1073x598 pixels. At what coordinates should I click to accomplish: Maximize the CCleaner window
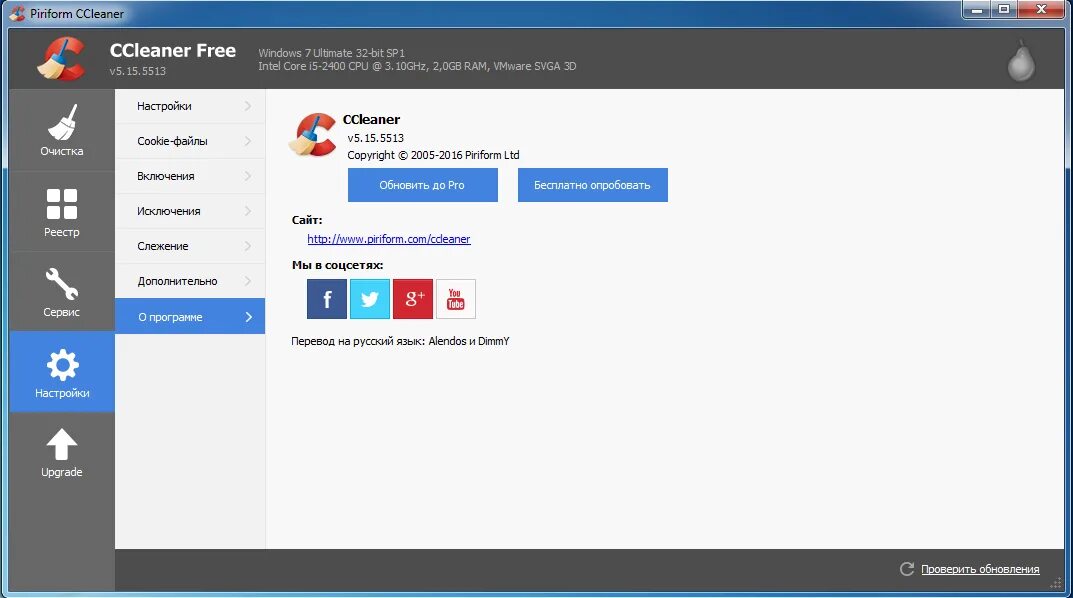(1004, 10)
